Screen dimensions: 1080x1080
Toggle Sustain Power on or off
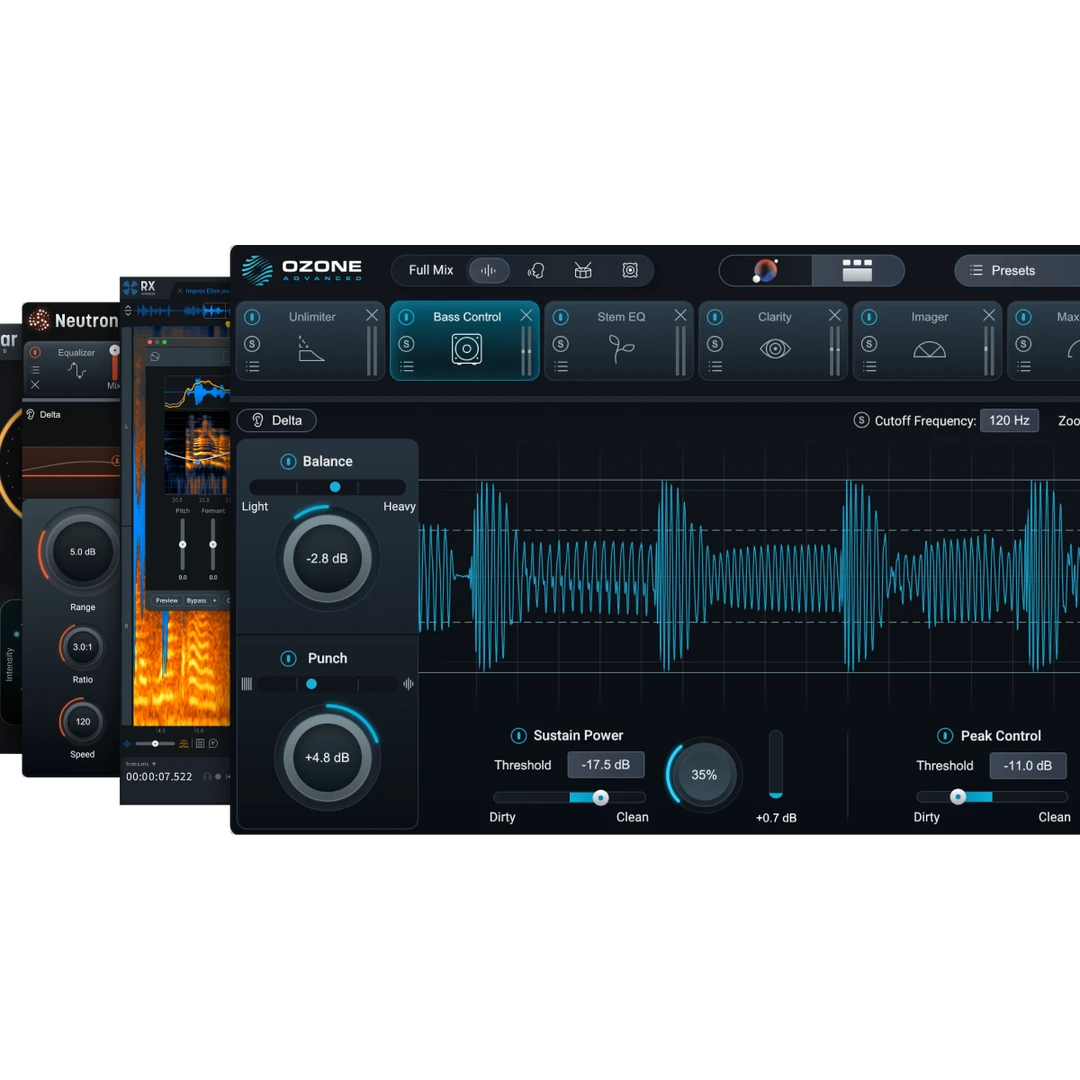(x=519, y=736)
